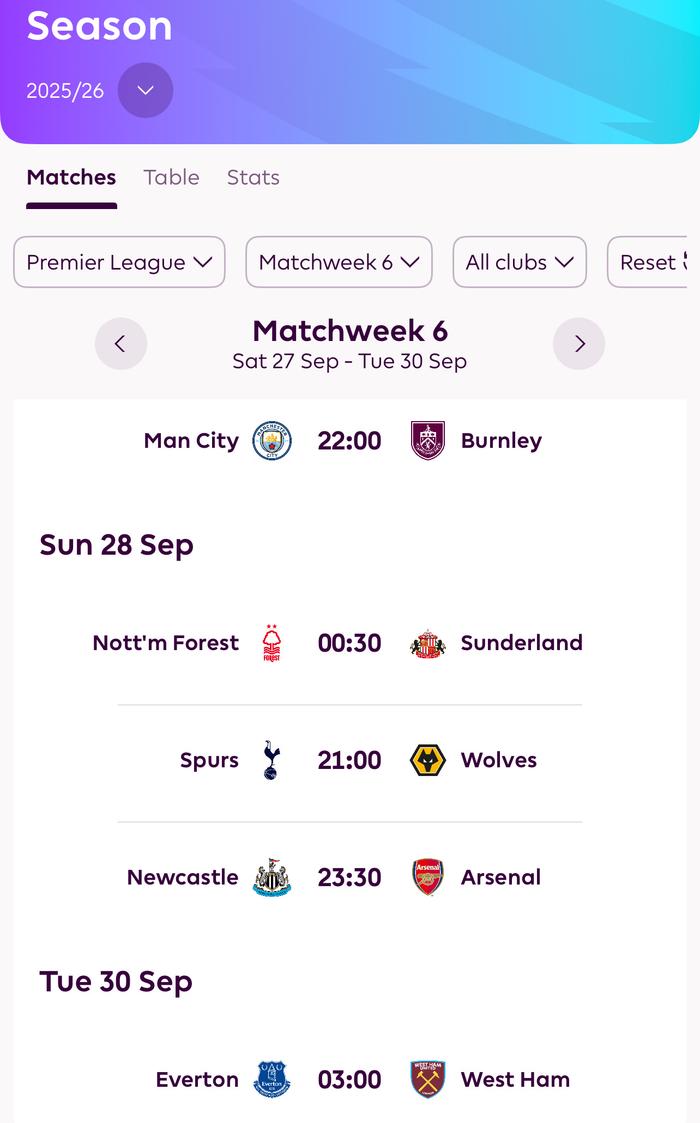700x1123 pixels.
Task: Open the 2025/26 season selector
Action: coord(145,90)
